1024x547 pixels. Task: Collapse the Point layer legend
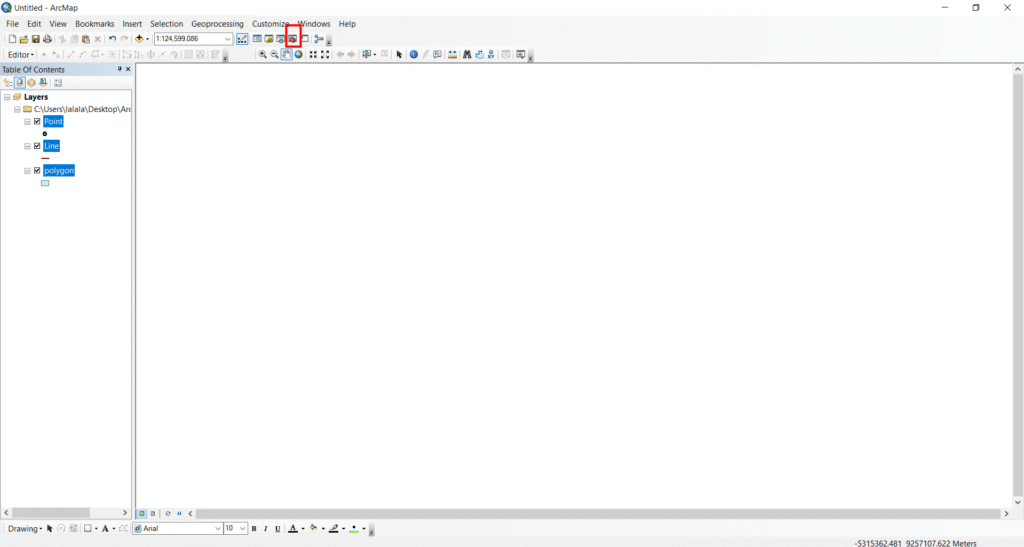pos(27,121)
